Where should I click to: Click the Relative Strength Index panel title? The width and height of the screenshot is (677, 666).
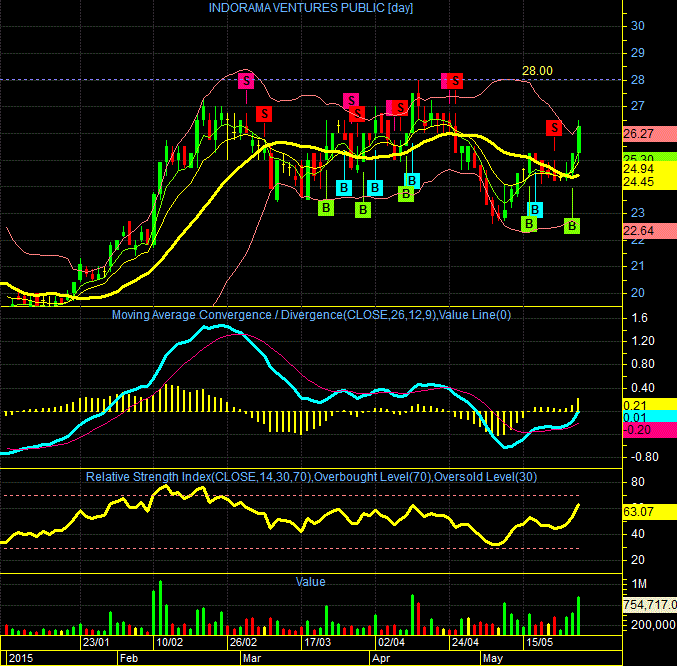click(x=311, y=477)
